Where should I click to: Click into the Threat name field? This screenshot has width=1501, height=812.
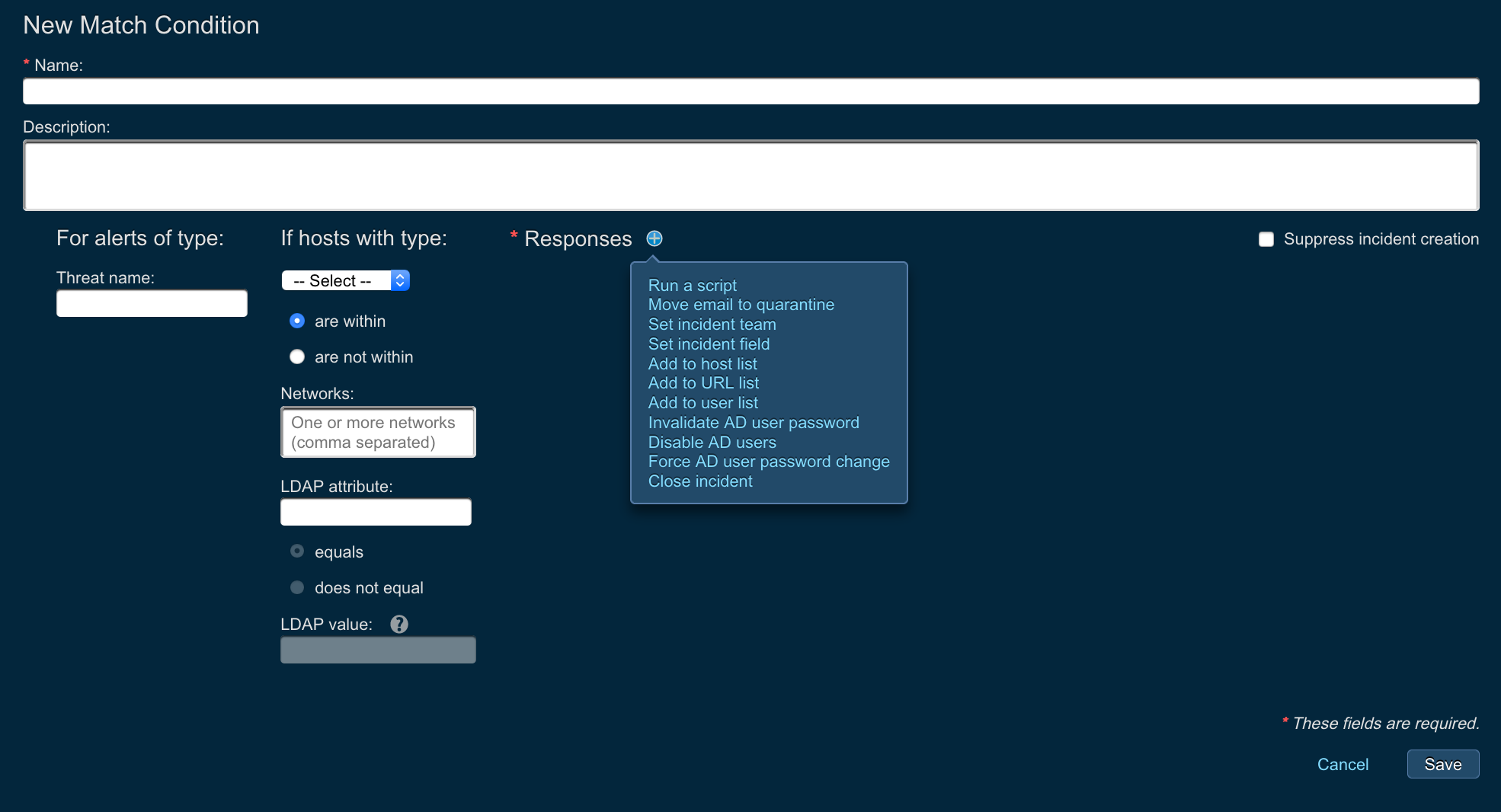[x=152, y=303]
